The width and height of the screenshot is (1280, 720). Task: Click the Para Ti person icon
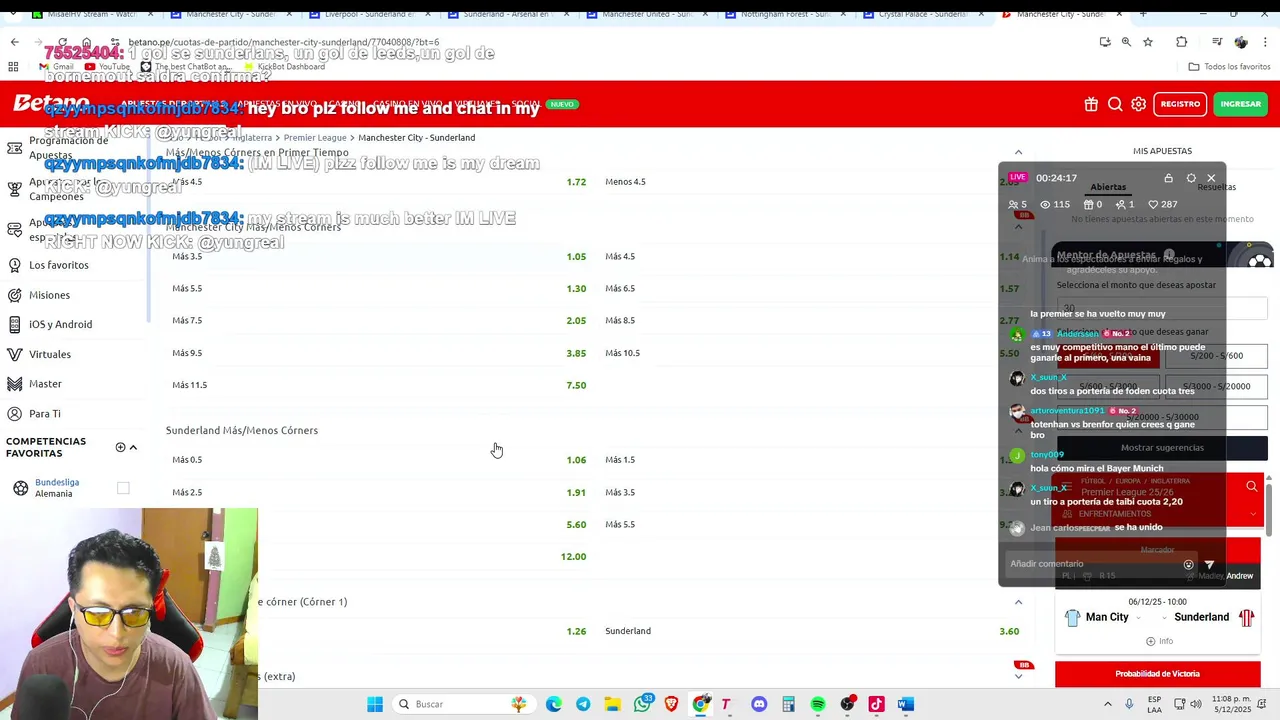pyautogui.click(x=14, y=414)
